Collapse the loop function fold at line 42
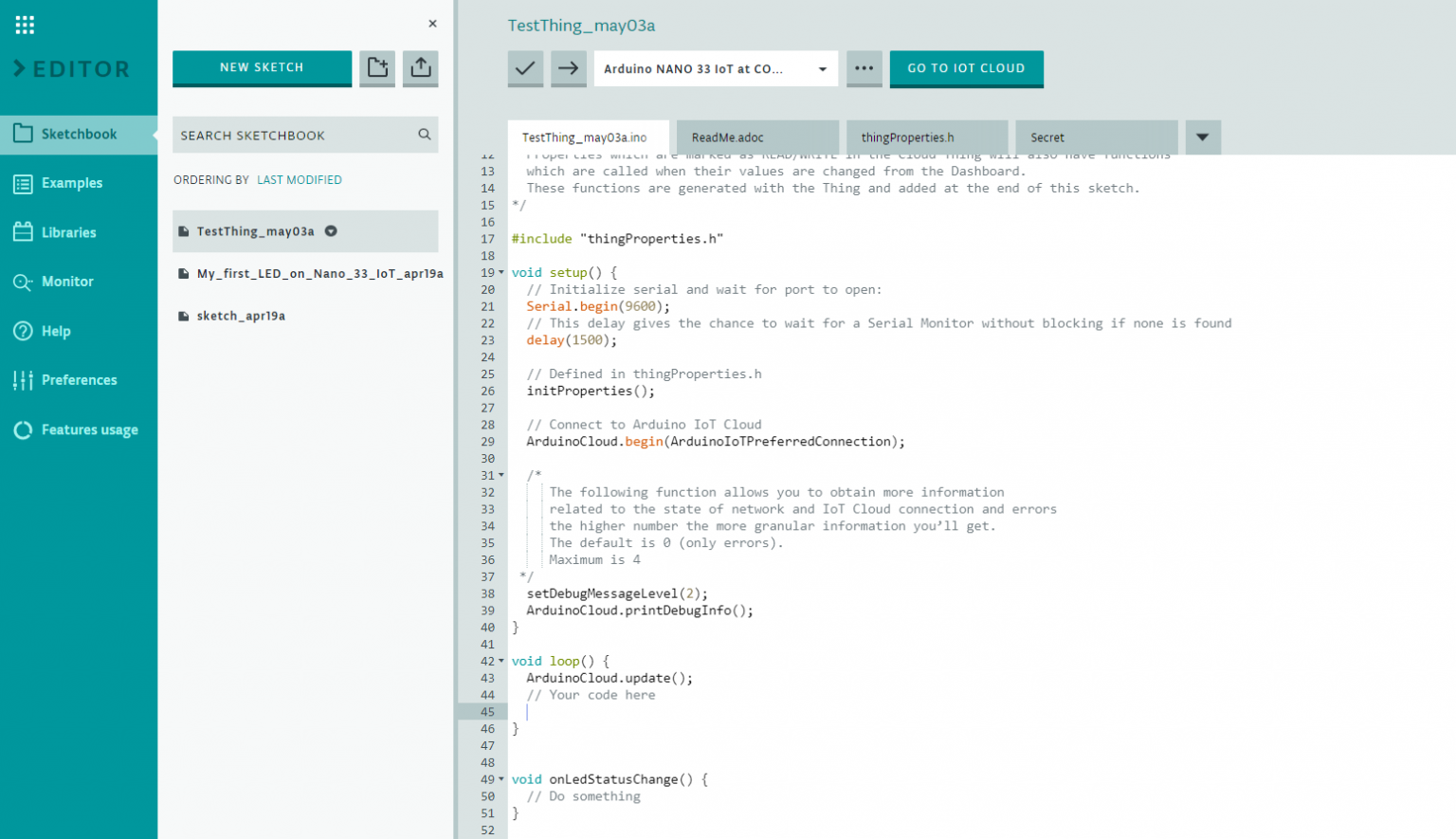The width and height of the screenshot is (1456, 839). click(501, 662)
